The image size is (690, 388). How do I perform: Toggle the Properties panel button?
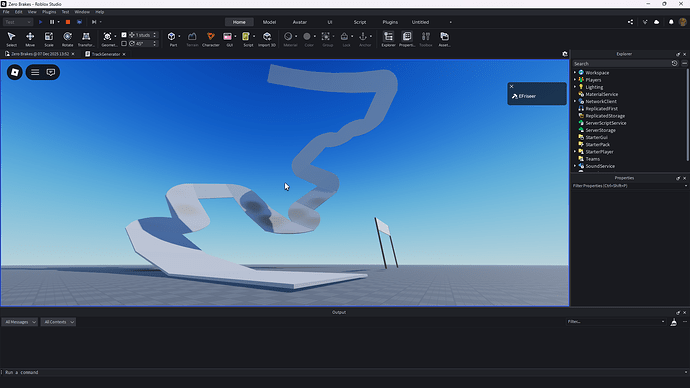coord(407,39)
